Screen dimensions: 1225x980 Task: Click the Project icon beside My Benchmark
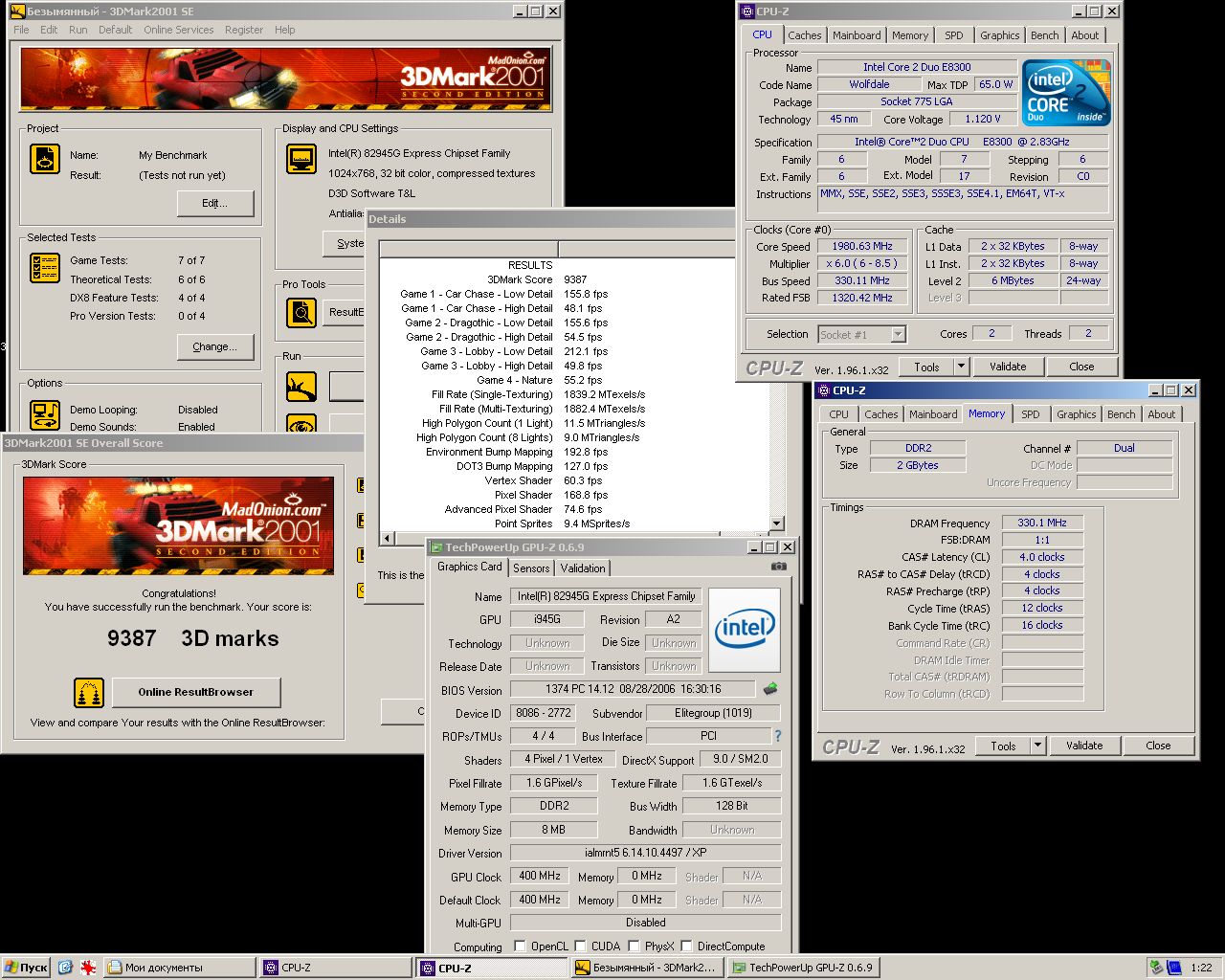click(45, 158)
